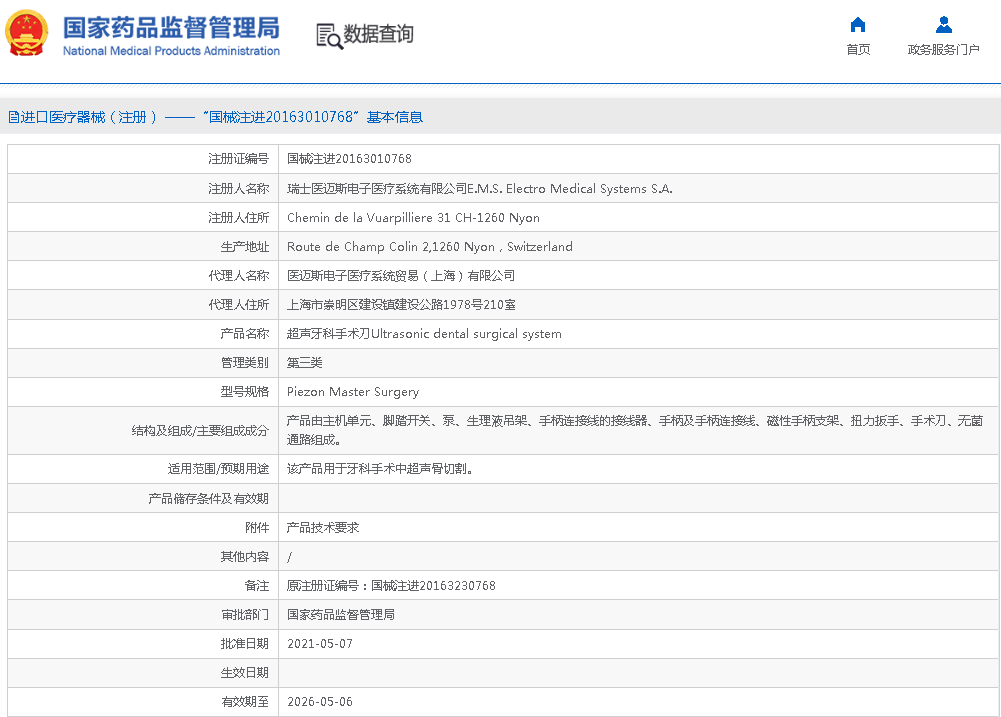Click the national emblem logo
Viewport: 1001px width, 717px height.
pyautogui.click(x=27, y=34)
